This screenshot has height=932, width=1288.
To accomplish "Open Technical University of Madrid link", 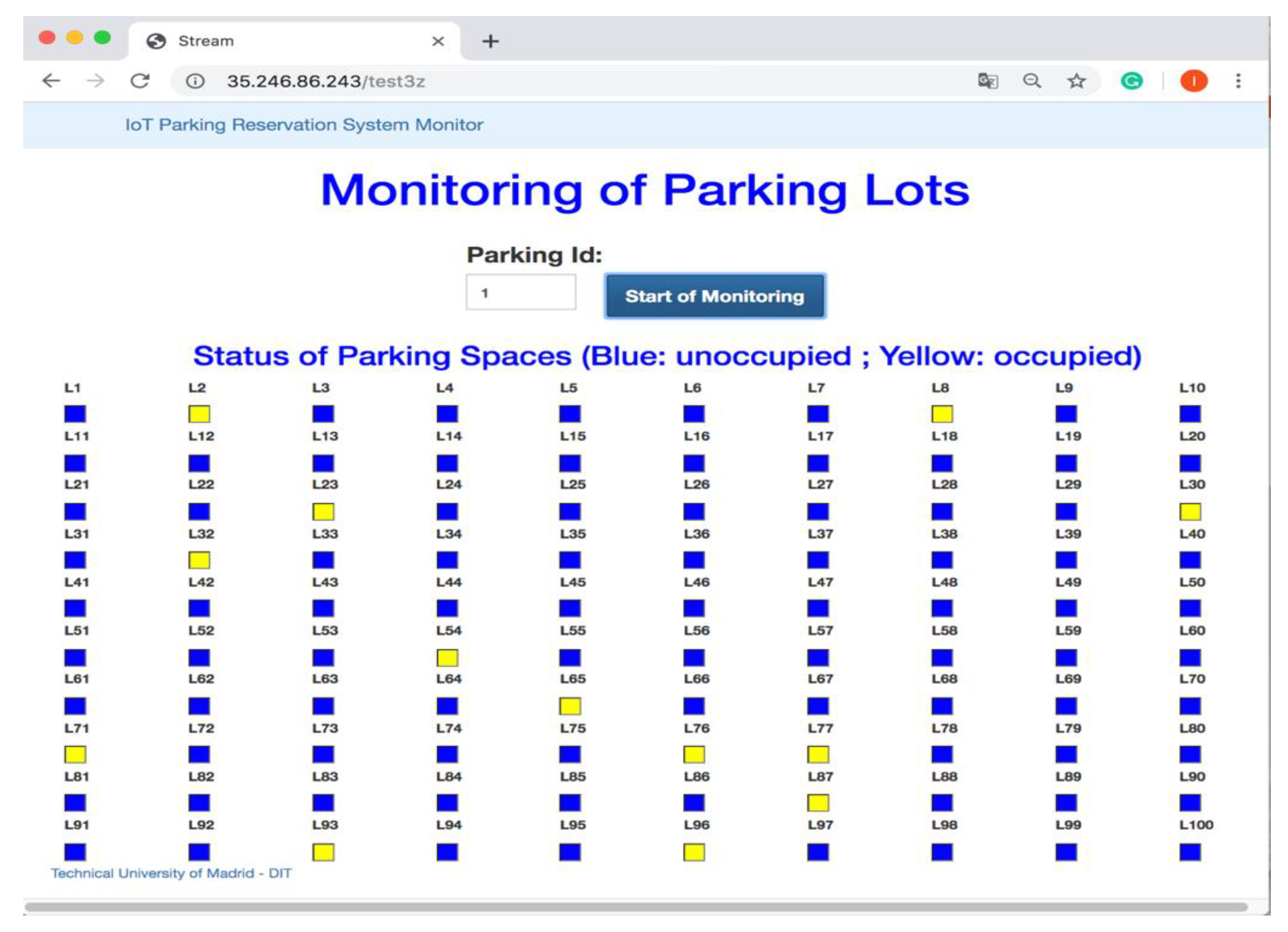I will click(x=172, y=873).
